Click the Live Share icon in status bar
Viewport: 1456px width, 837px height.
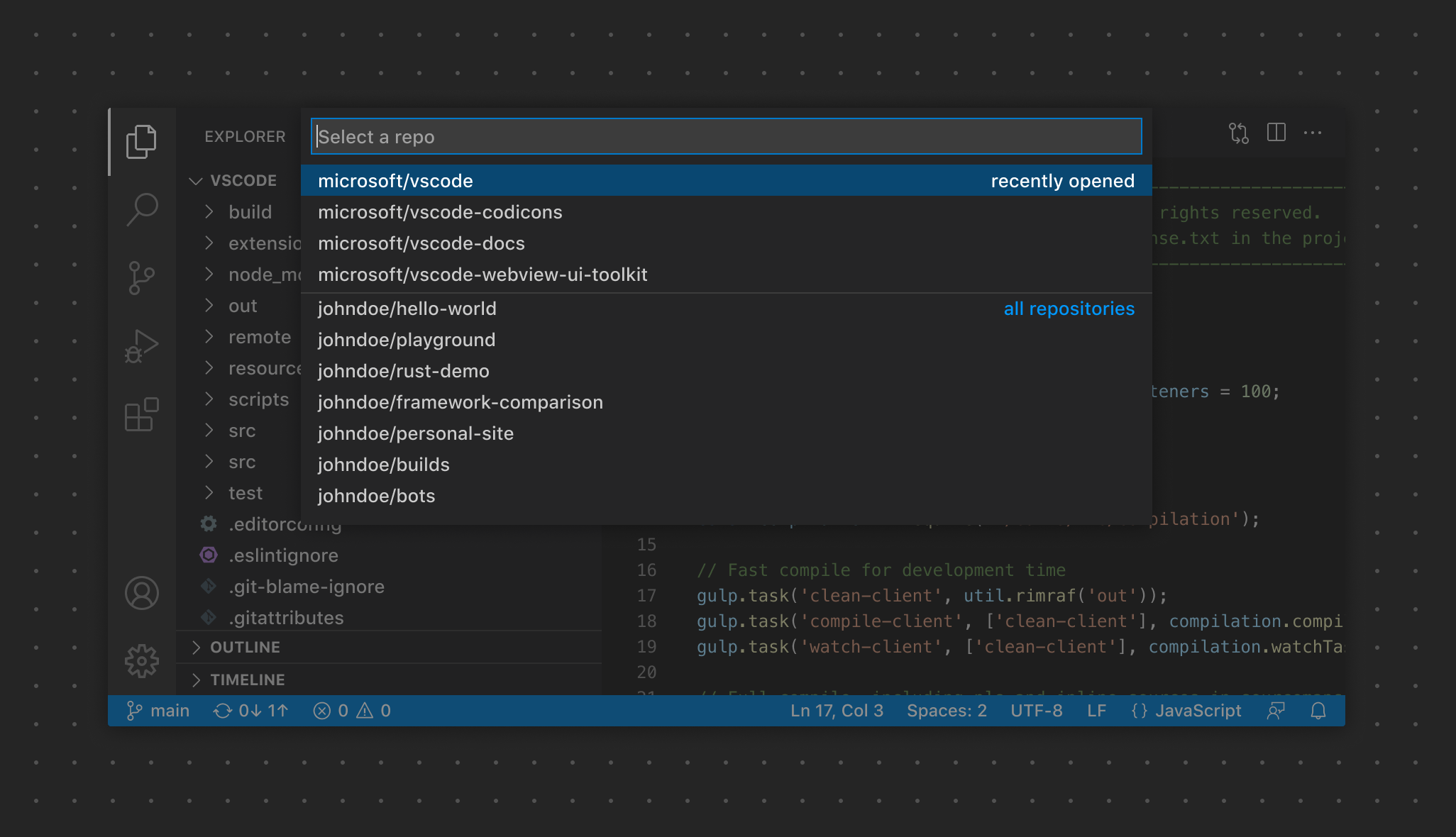click(x=1276, y=710)
